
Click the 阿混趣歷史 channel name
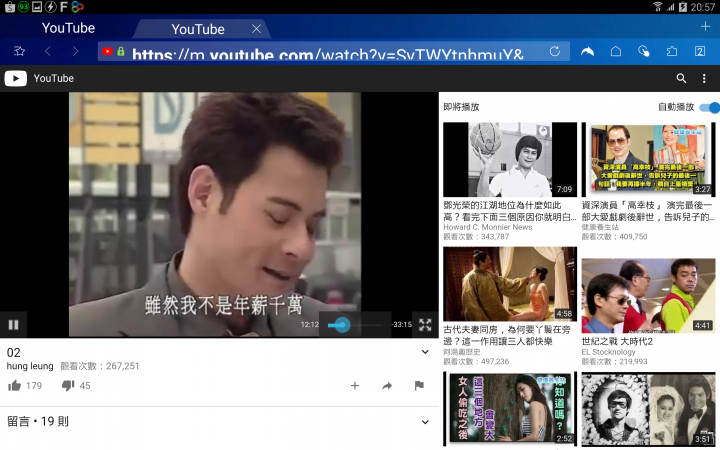[461, 352]
